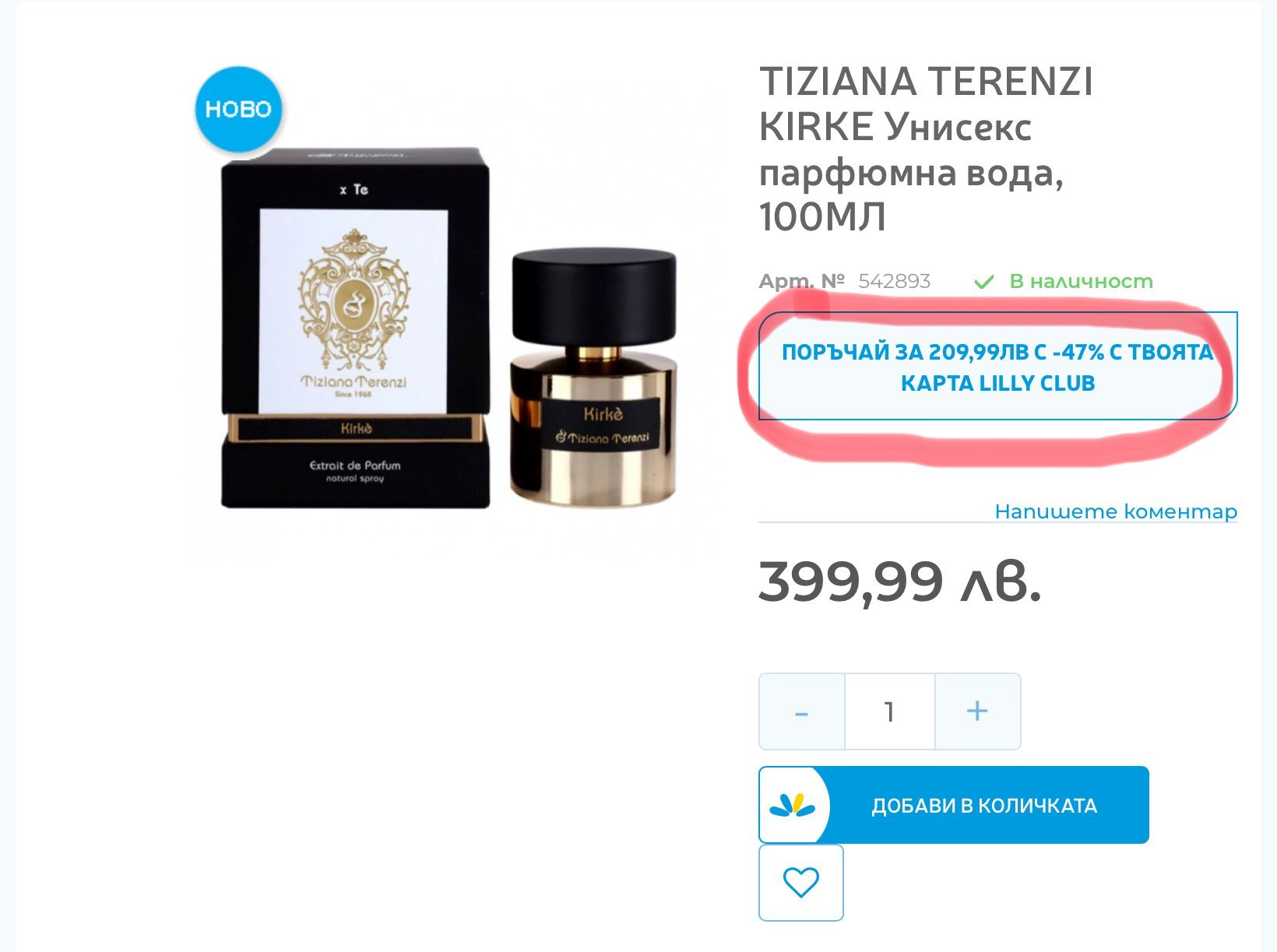Click the 399,99 лв. price
The height and width of the screenshot is (952, 1277).
pos(900,581)
